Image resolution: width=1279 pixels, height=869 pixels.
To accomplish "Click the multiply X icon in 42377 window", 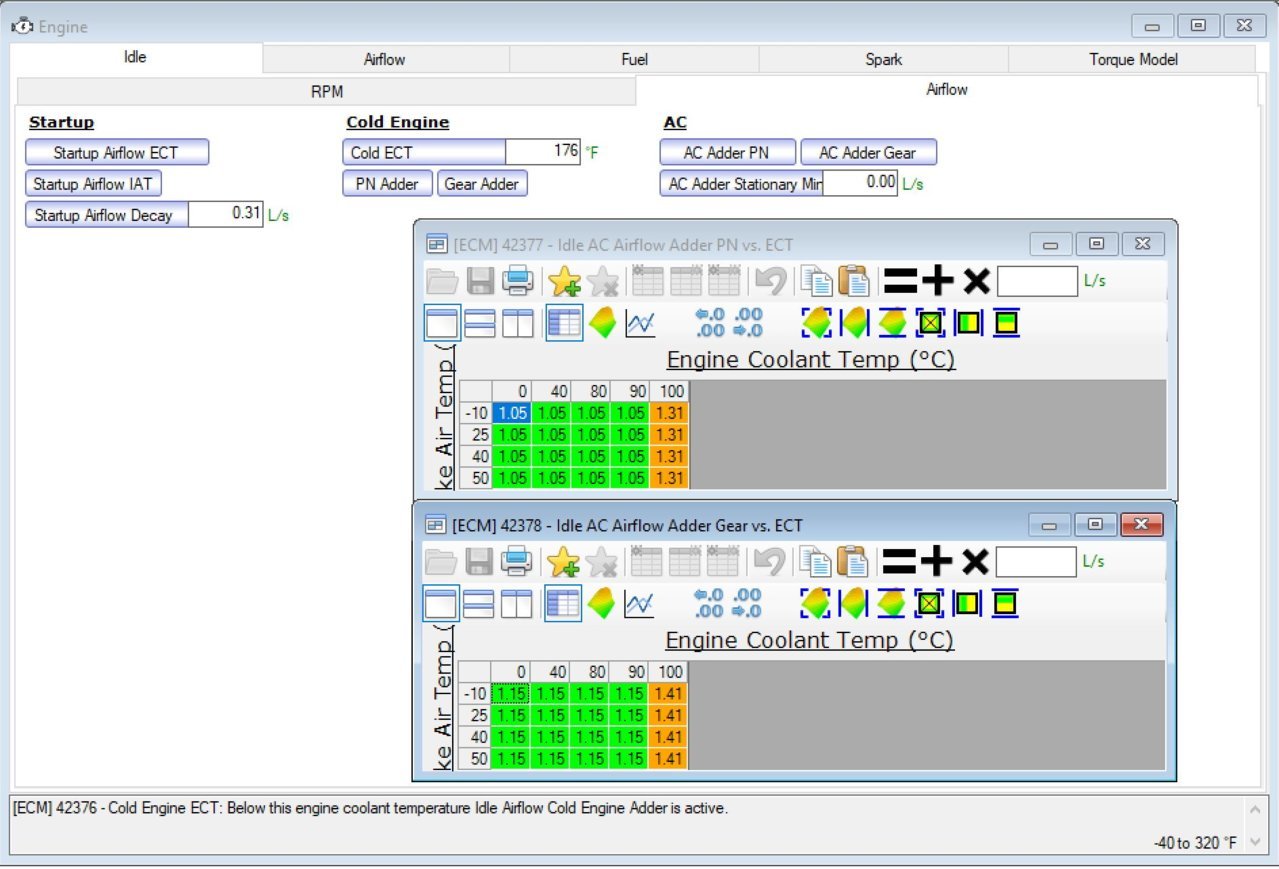I will (976, 281).
